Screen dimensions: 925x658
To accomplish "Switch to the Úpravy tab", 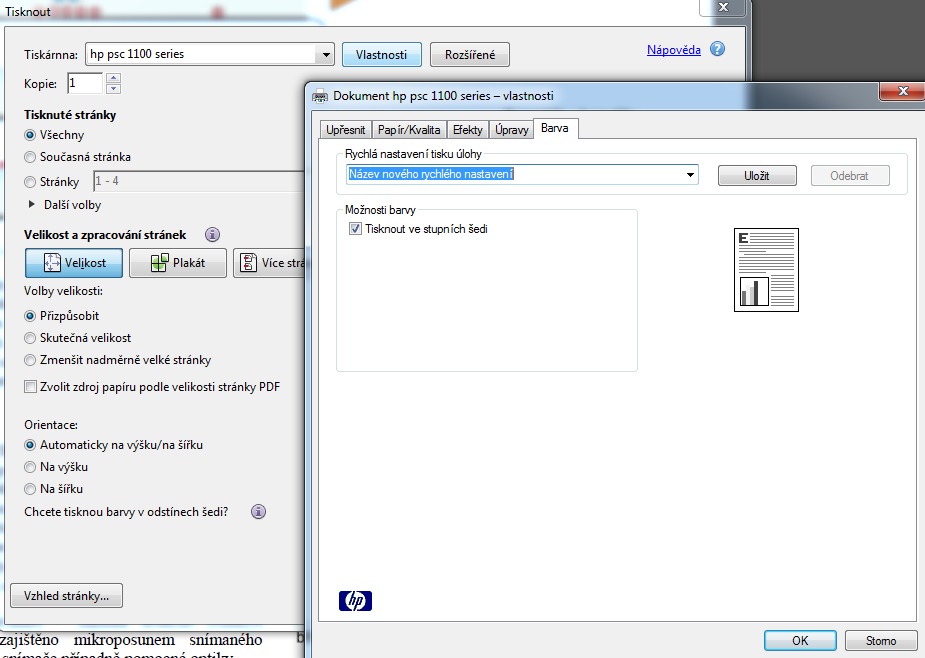I will tap(511, 130).
